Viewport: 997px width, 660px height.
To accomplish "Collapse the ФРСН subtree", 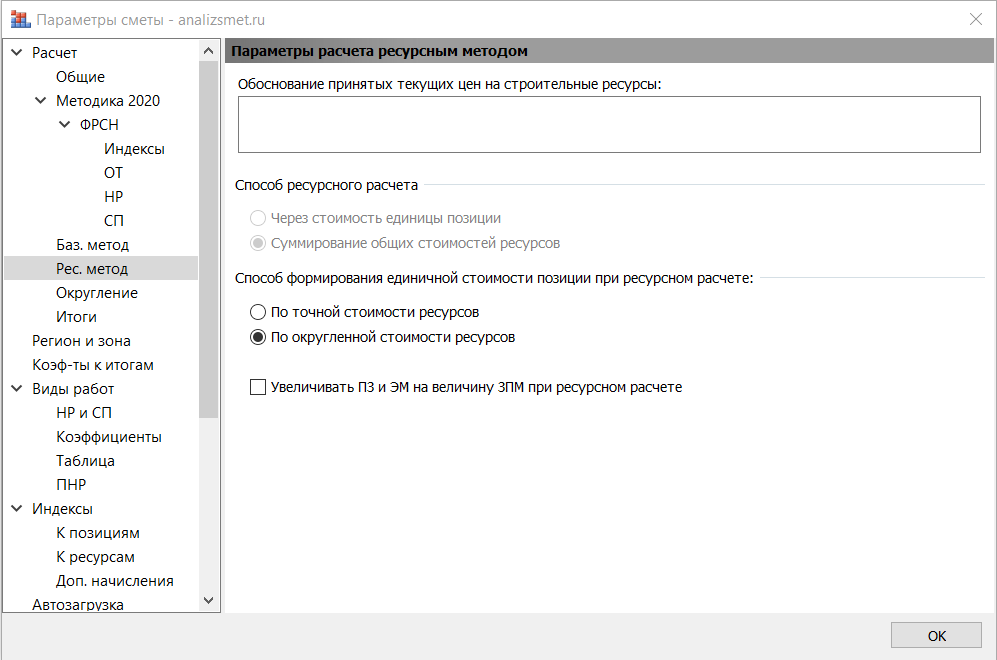I will [64, 125].
